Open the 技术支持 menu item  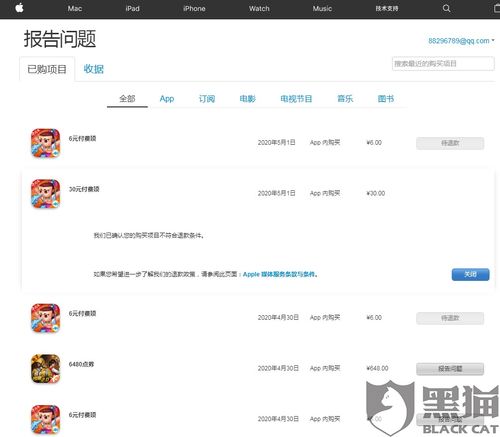point(387,8)
